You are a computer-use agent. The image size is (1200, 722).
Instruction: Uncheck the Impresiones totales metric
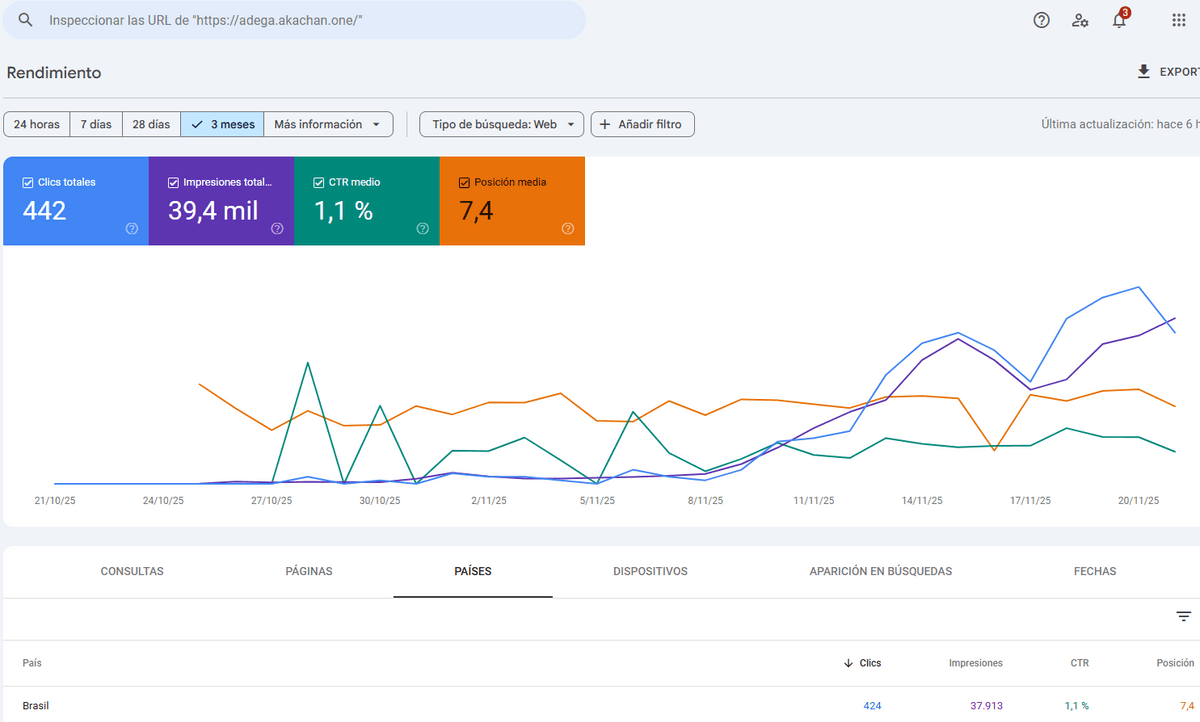click(x=174, y=183)
